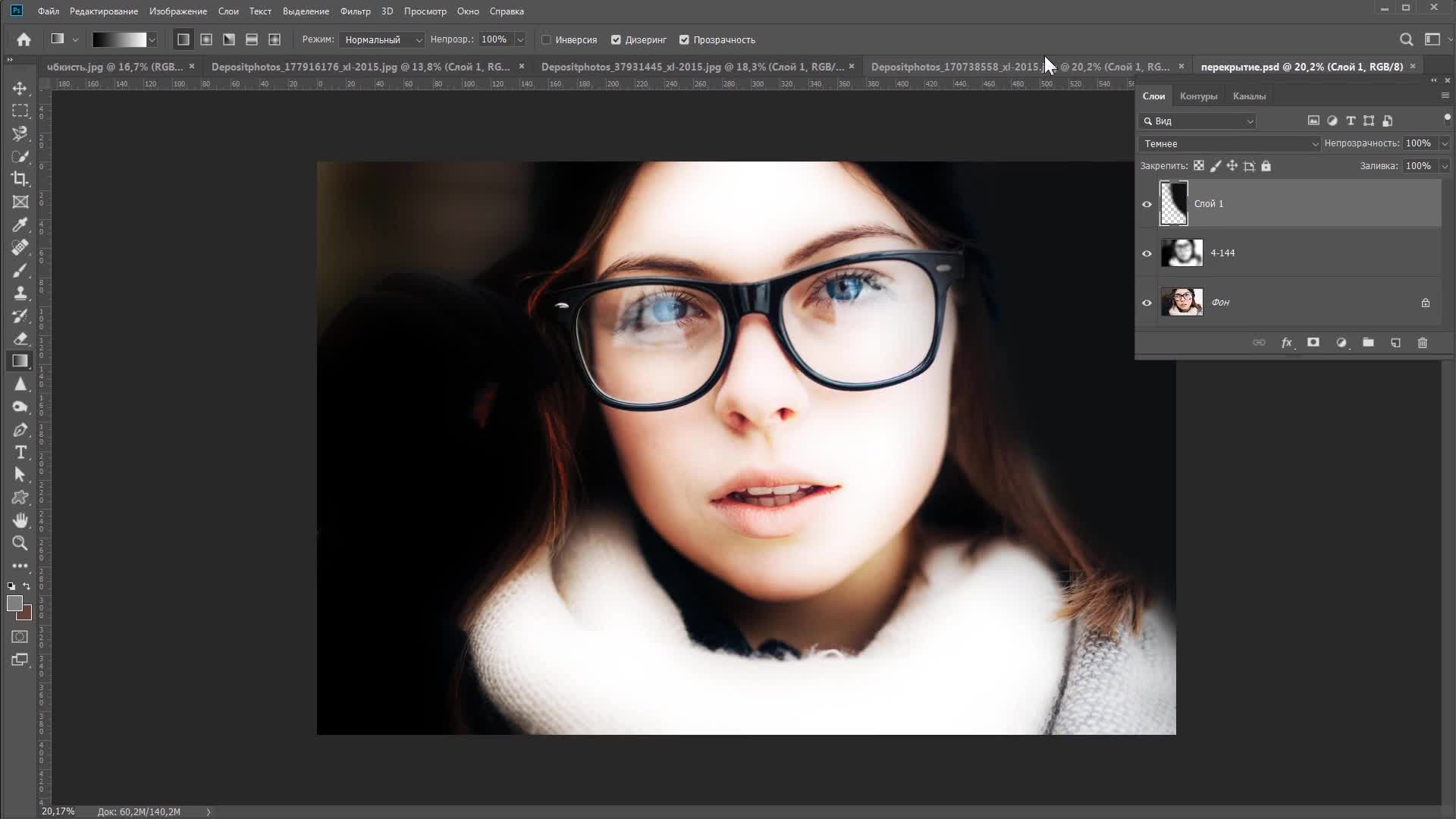Hide the Фон layer
The height and width of the screenshot is (819, 1456).
pos(1147,303)
